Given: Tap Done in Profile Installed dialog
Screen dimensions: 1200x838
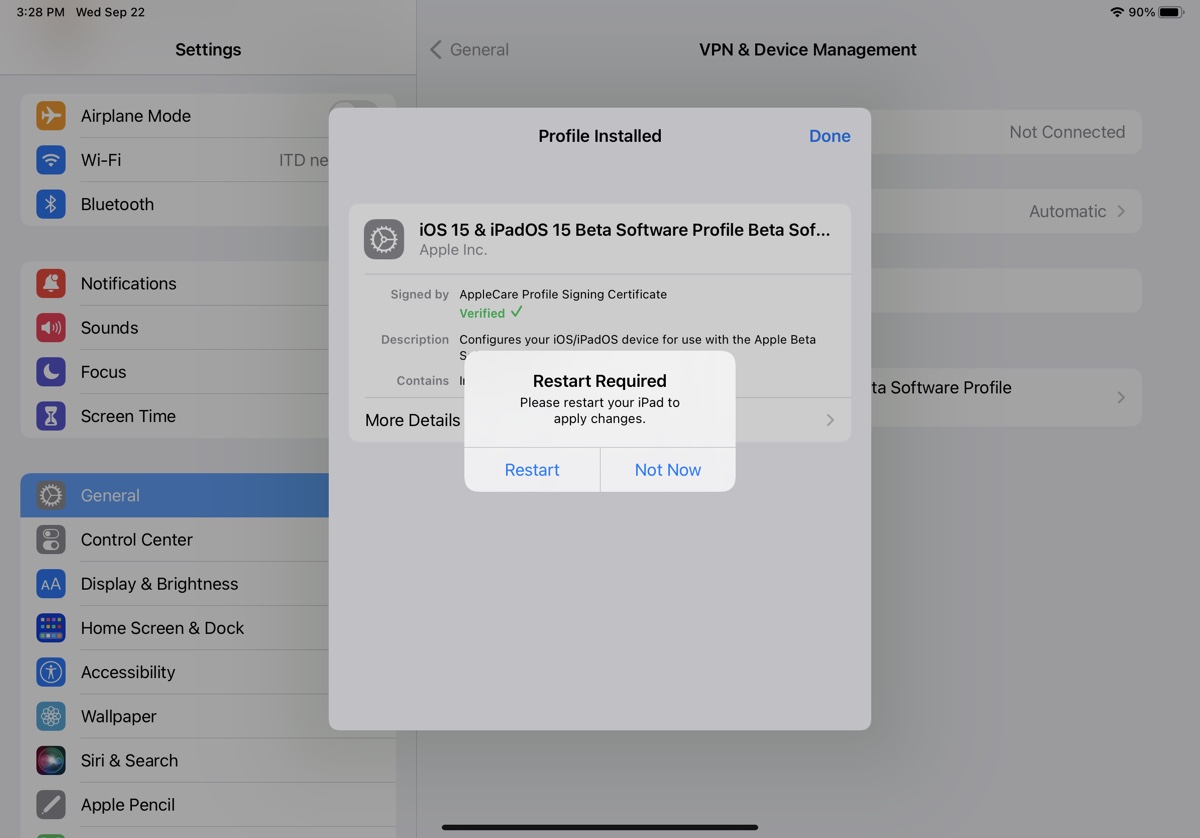Looking at the screenshot, I should [830, 136].
